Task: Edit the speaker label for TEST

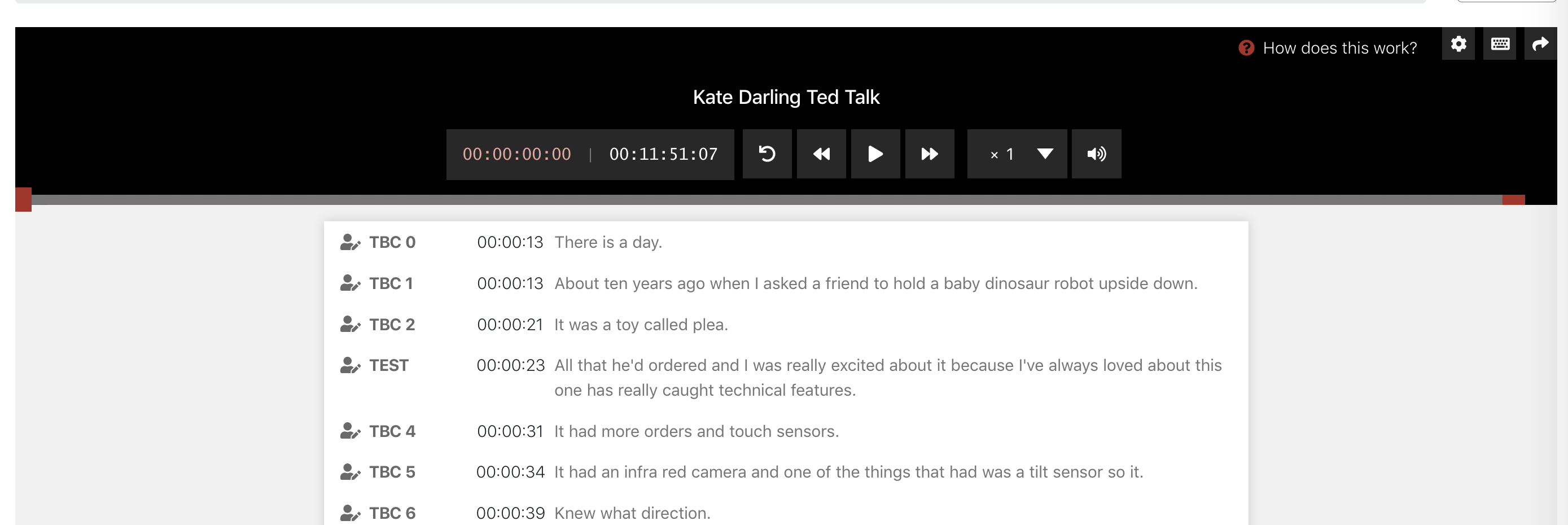Action: [x=349, y=365]
